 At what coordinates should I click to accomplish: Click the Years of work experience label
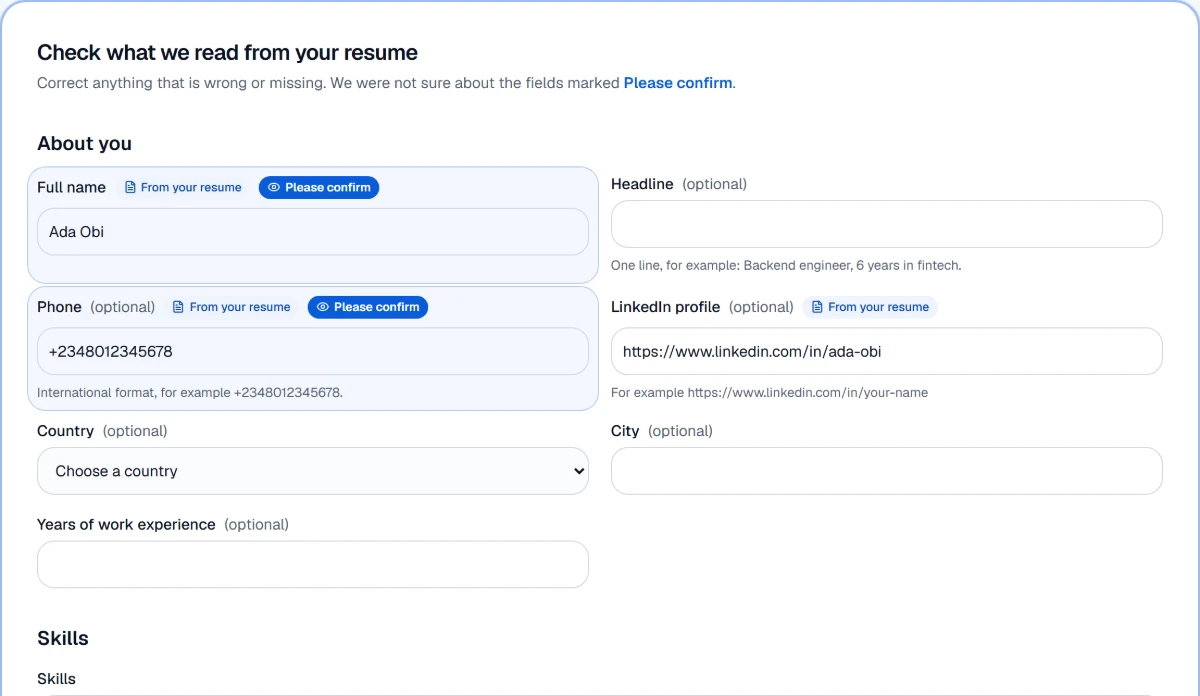point(126,524)
